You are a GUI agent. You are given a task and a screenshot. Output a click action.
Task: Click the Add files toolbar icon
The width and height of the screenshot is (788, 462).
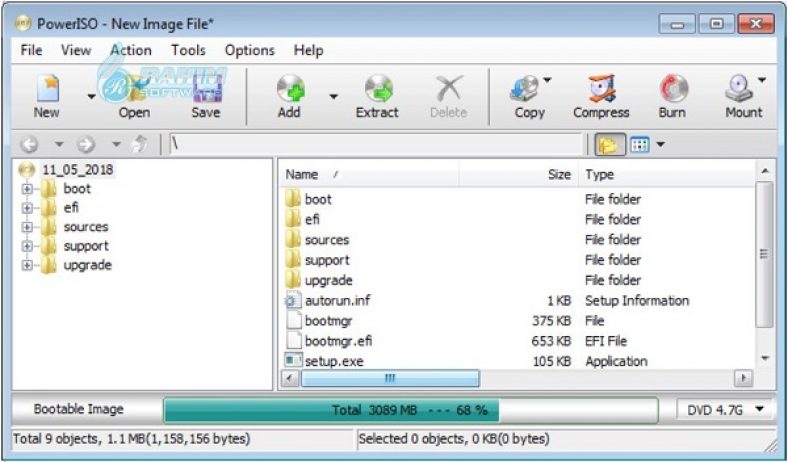coord(290,89)
